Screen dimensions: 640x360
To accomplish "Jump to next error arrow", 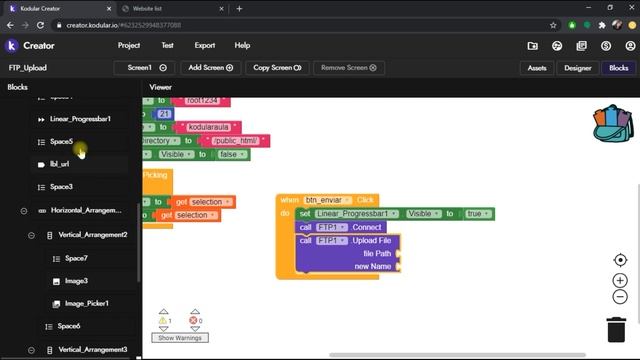I will pos(195,329).
